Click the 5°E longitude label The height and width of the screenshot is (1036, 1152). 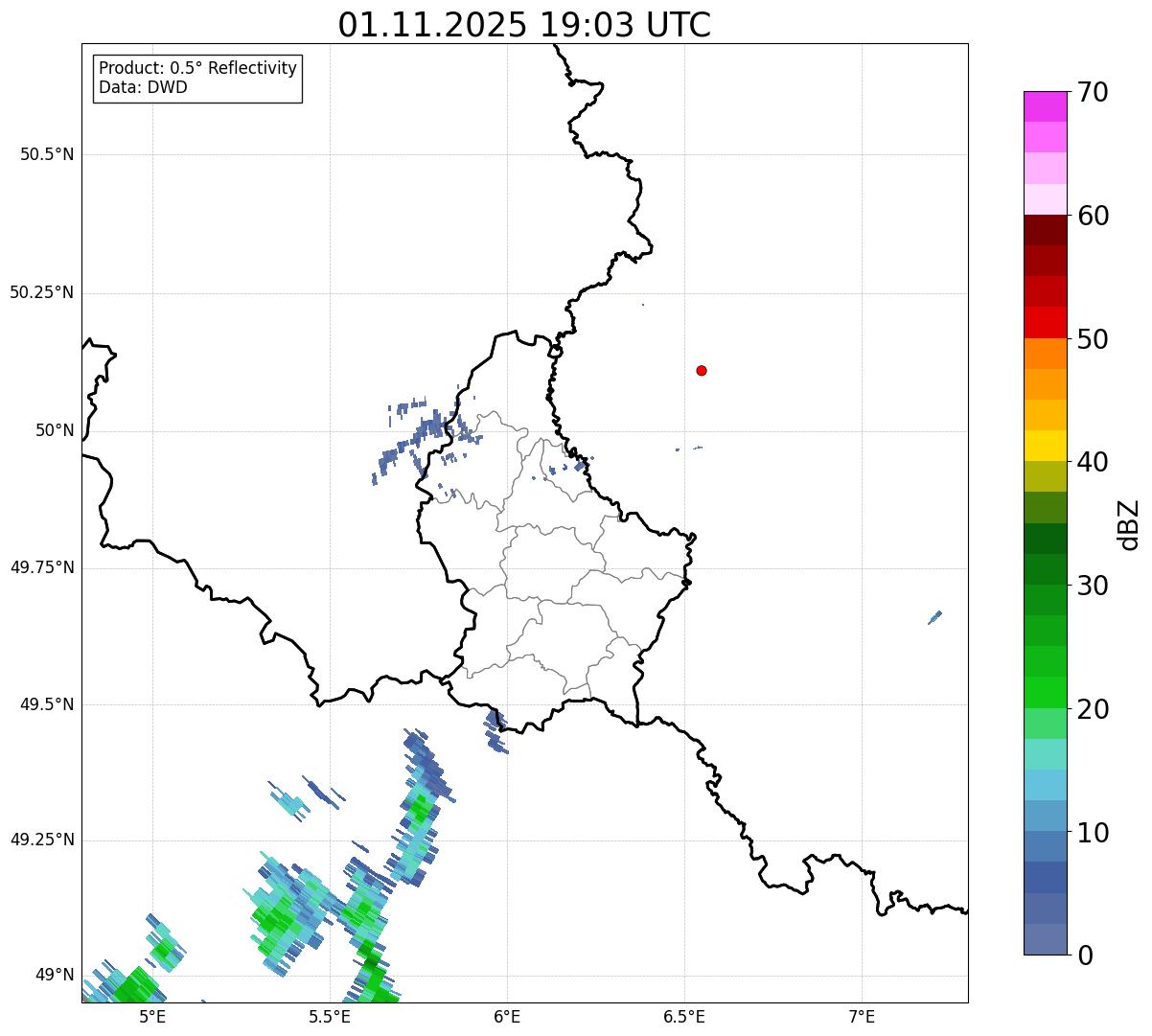click(152, 1016)
